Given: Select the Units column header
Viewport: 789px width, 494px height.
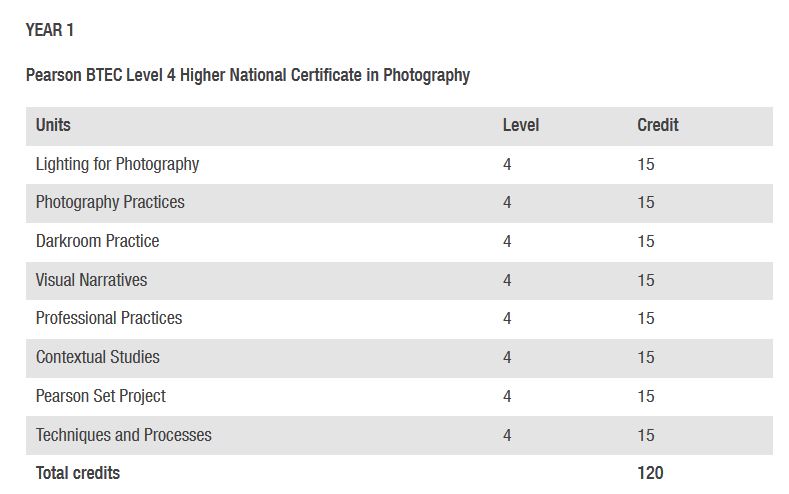Looking at the screenshot, I should tap(53, 125).
